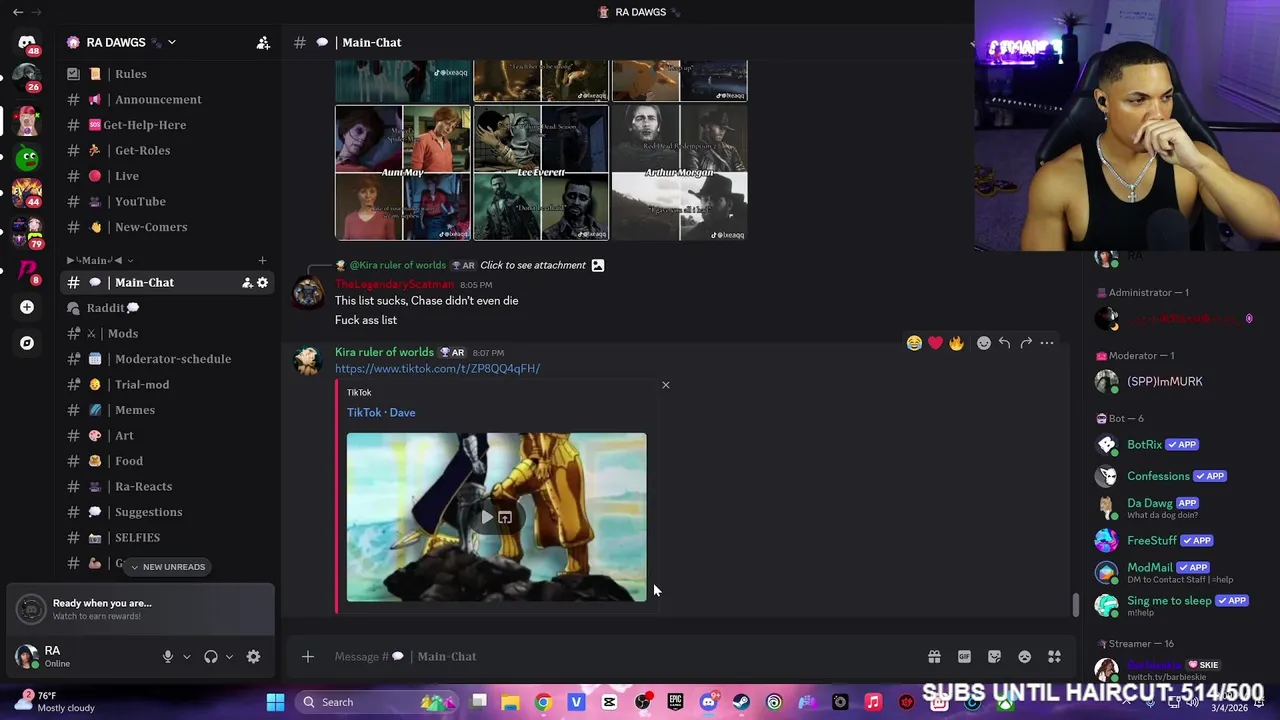The width and height of the screenshot is (1280, 720).
Task: Open the More options ellipsis on message
Action: [x=1047, y=343]
